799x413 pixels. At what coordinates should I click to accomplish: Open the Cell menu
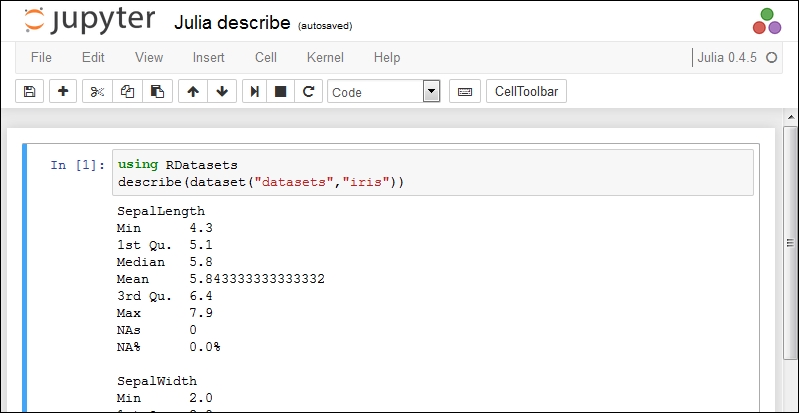tap(266, 57)
